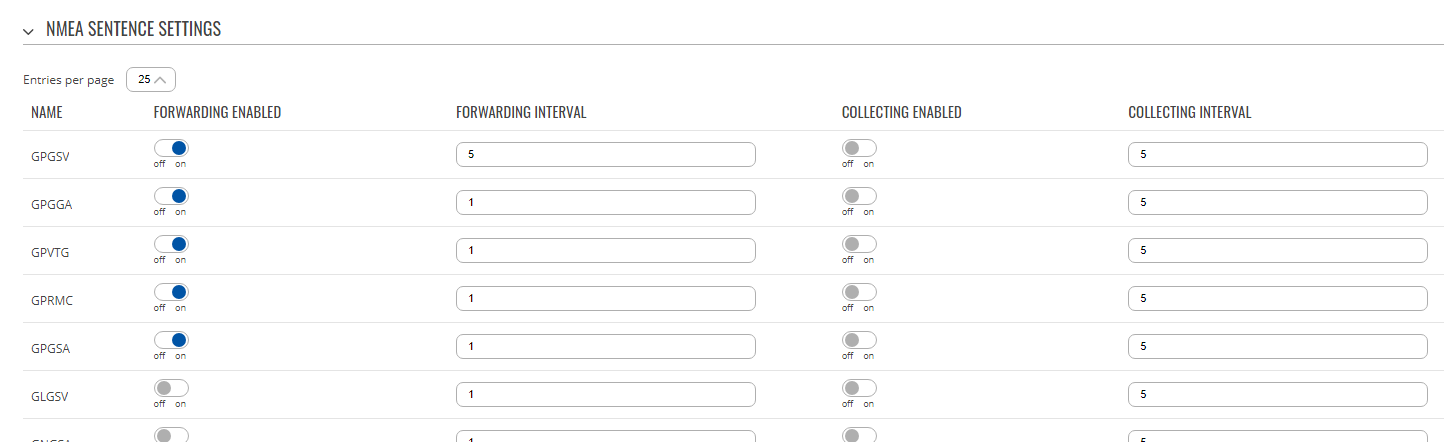
Task: Switch on GPRMC collecting
Action: coord(859,292)
